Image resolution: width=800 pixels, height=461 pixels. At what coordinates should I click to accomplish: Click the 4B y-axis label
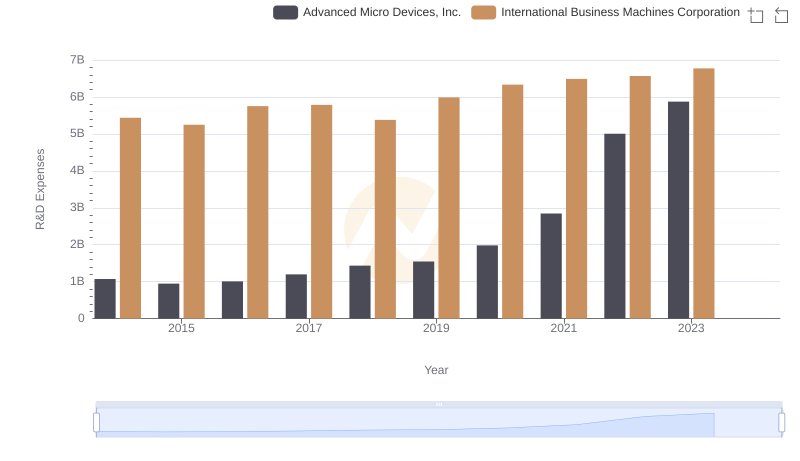coord(77,170)
